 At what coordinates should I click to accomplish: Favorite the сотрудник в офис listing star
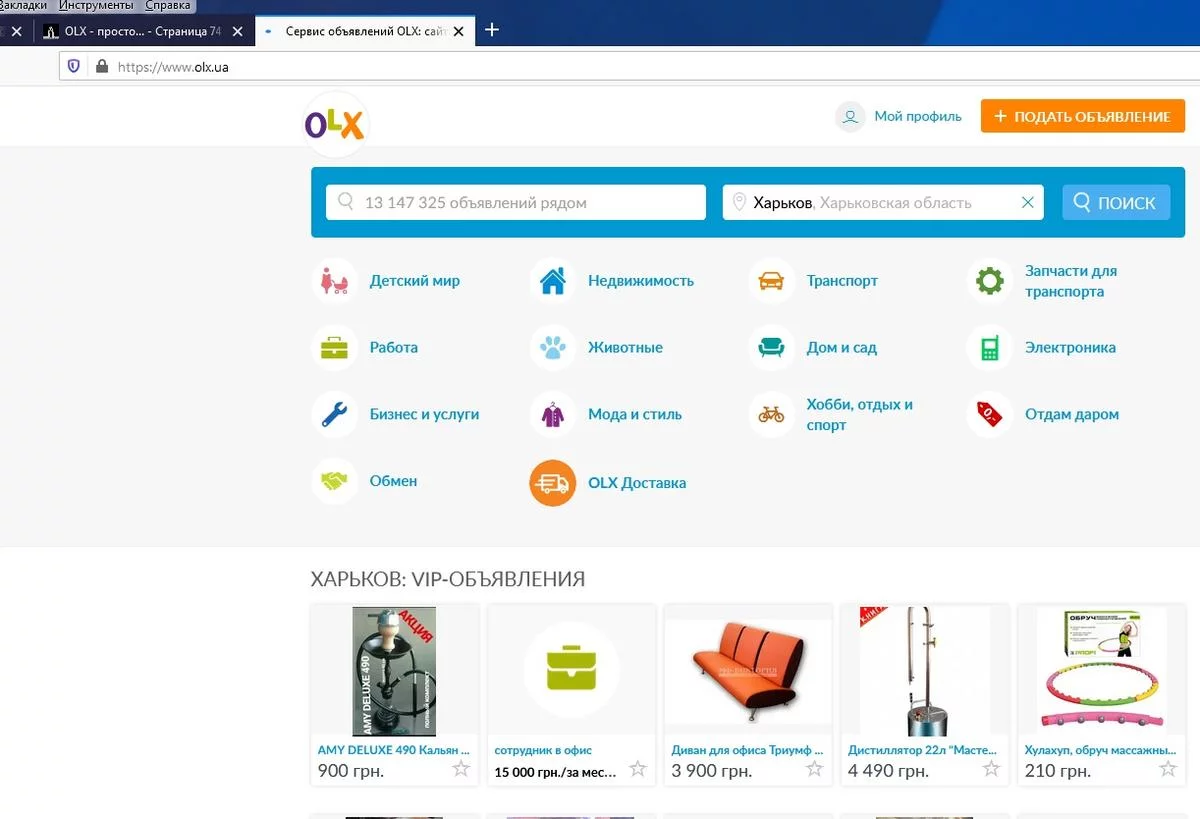(x=638, y=769)
